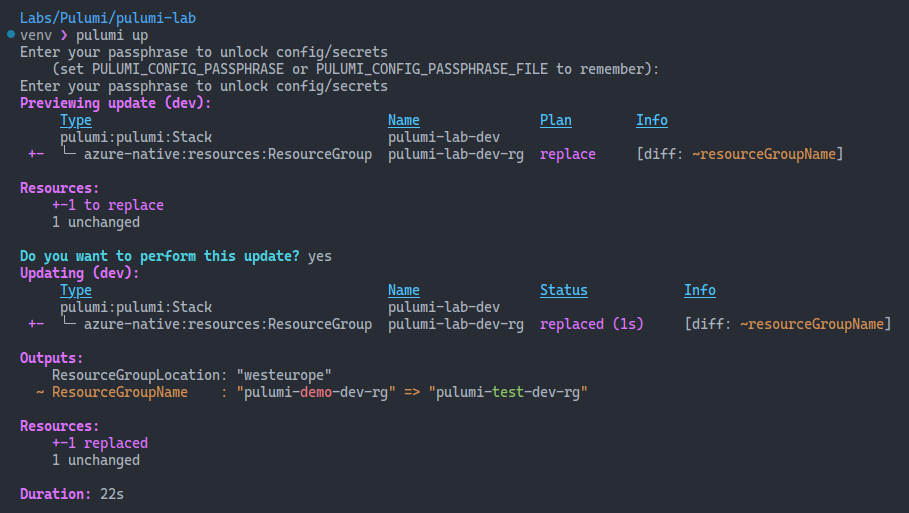Click the 'Name' header in preview table
This screenshot has width=909, height=513.
[x=403, y=120]
